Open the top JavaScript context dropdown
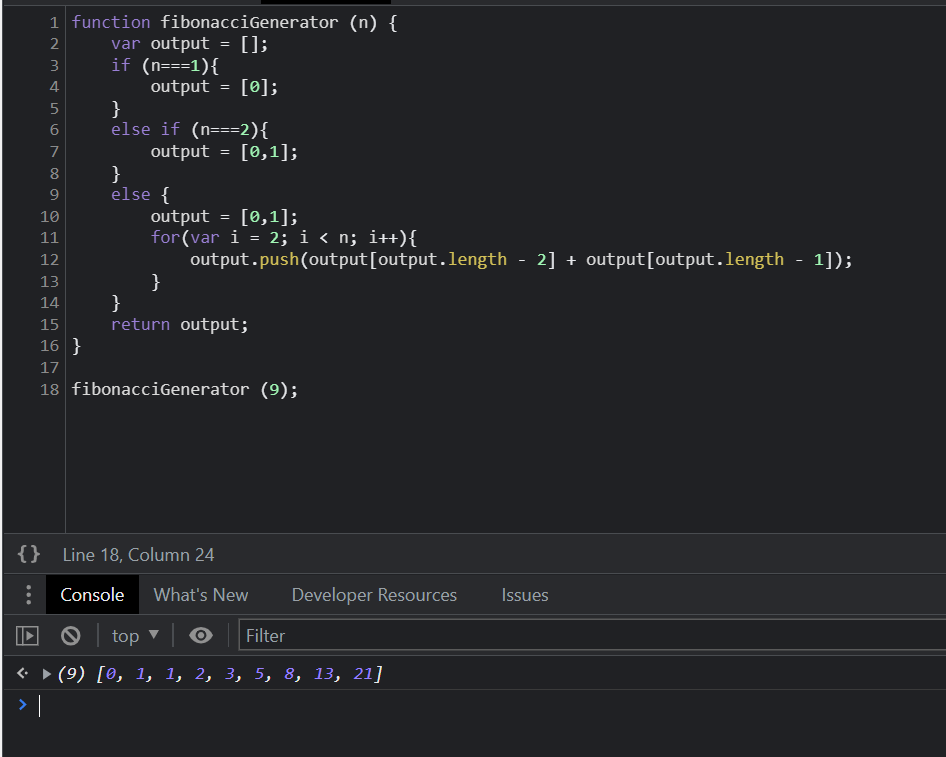Screen dimensions: 946x757 pyautogui.click(x=135, y=636)
